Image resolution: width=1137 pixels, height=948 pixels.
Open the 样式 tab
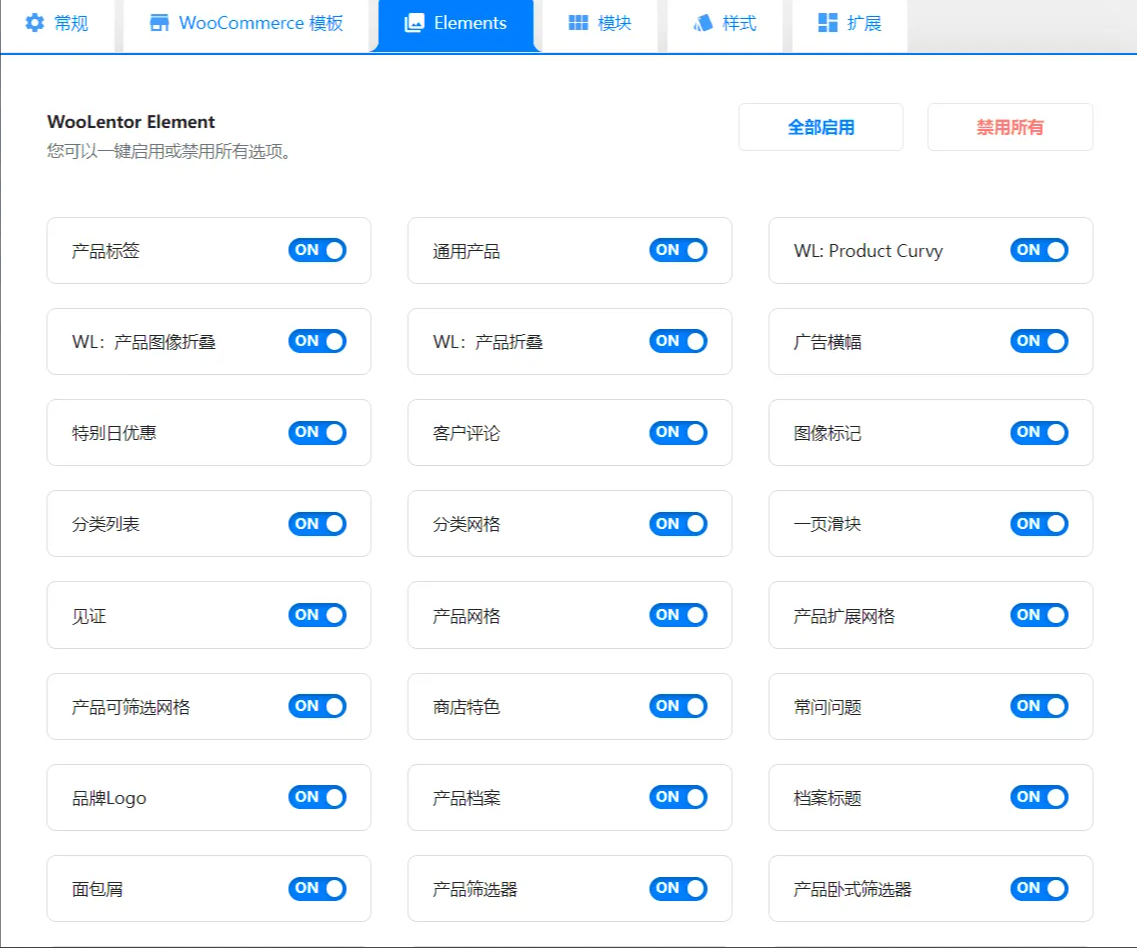724,25
